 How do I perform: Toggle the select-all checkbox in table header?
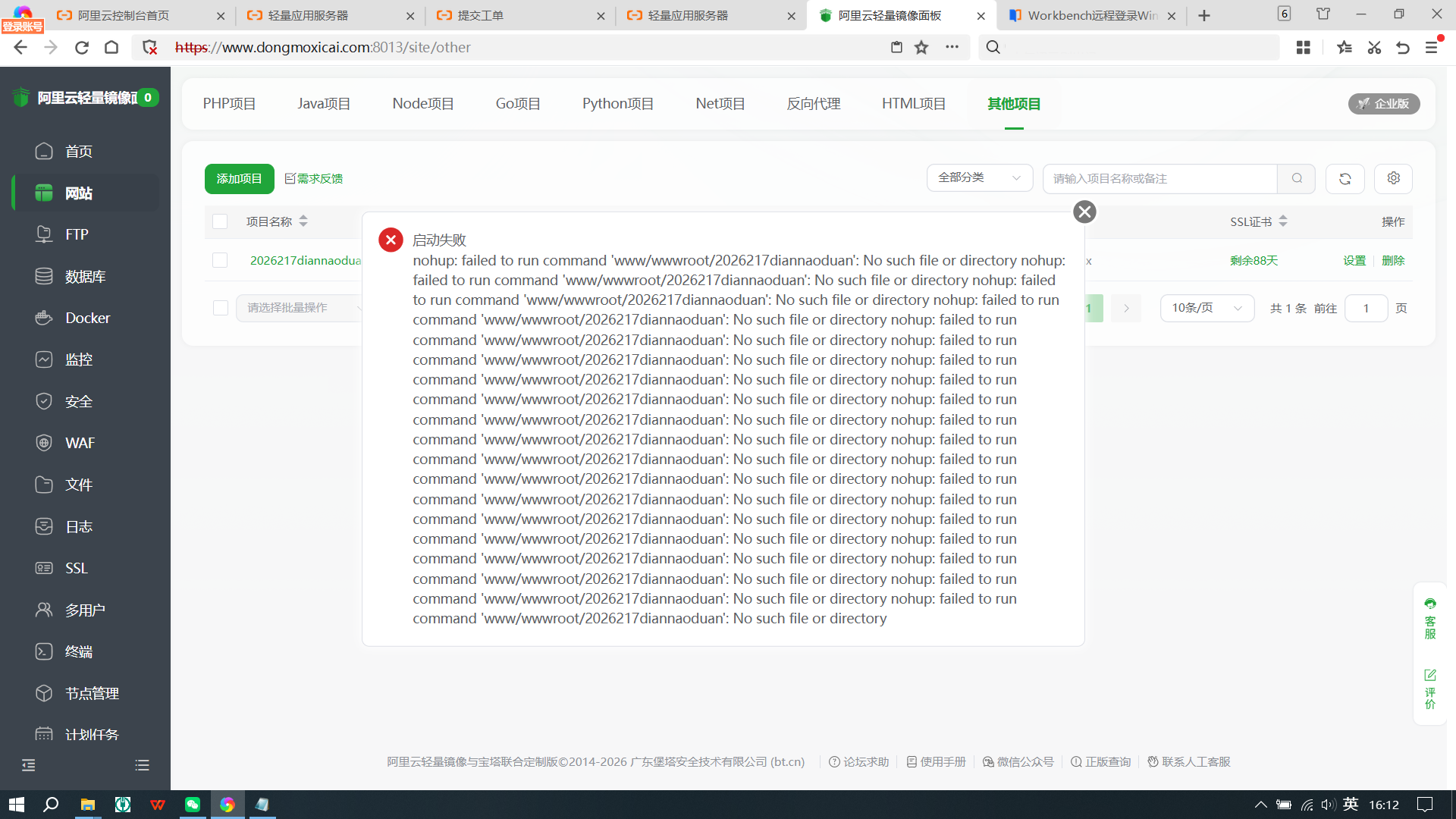tap(220, 221)
